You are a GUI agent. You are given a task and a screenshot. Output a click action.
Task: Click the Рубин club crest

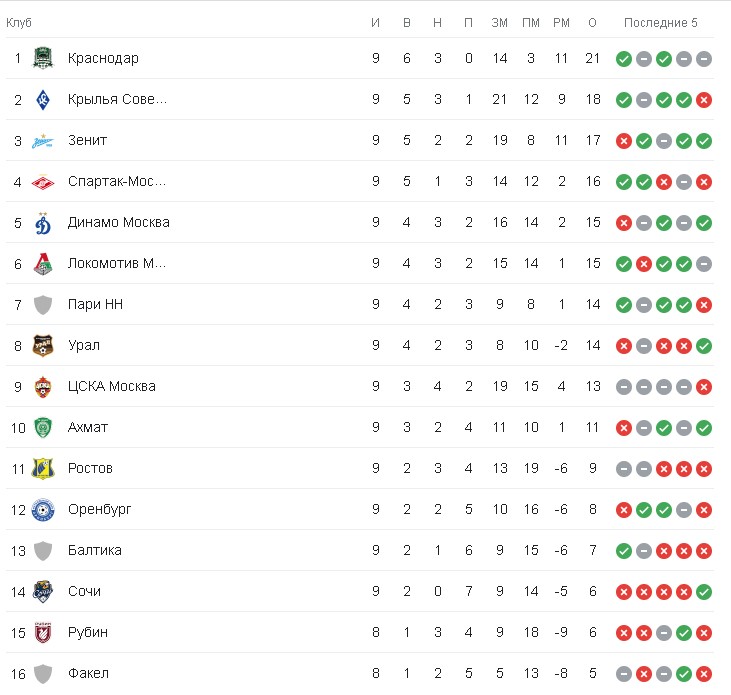click(x=43, y=632)
